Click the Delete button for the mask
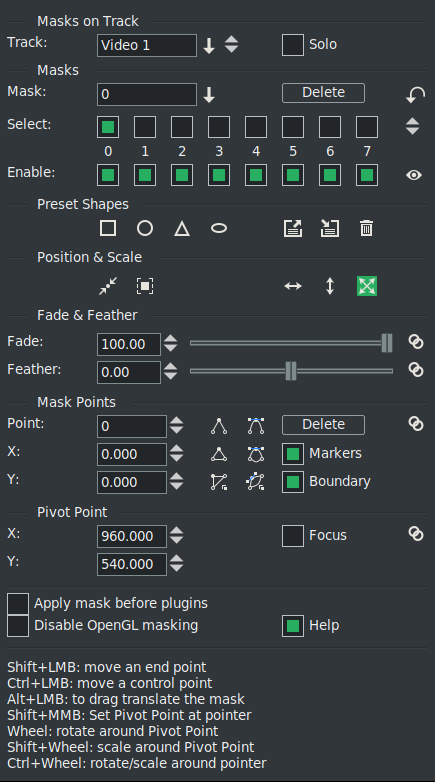This screenshot has height=782, width=435. click(x=323, y=93)
